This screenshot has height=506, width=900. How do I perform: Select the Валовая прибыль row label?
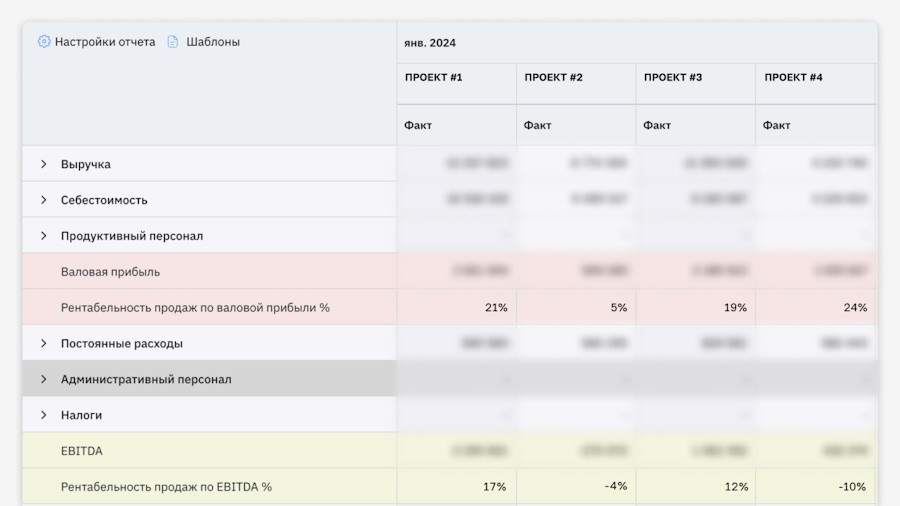point(110,272)
